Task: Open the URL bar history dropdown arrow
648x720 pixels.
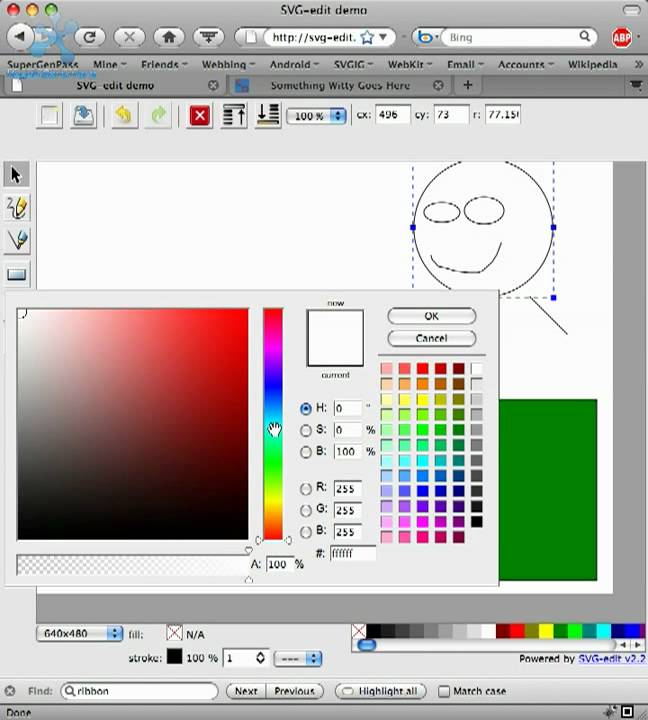Action: coord(383,37)
